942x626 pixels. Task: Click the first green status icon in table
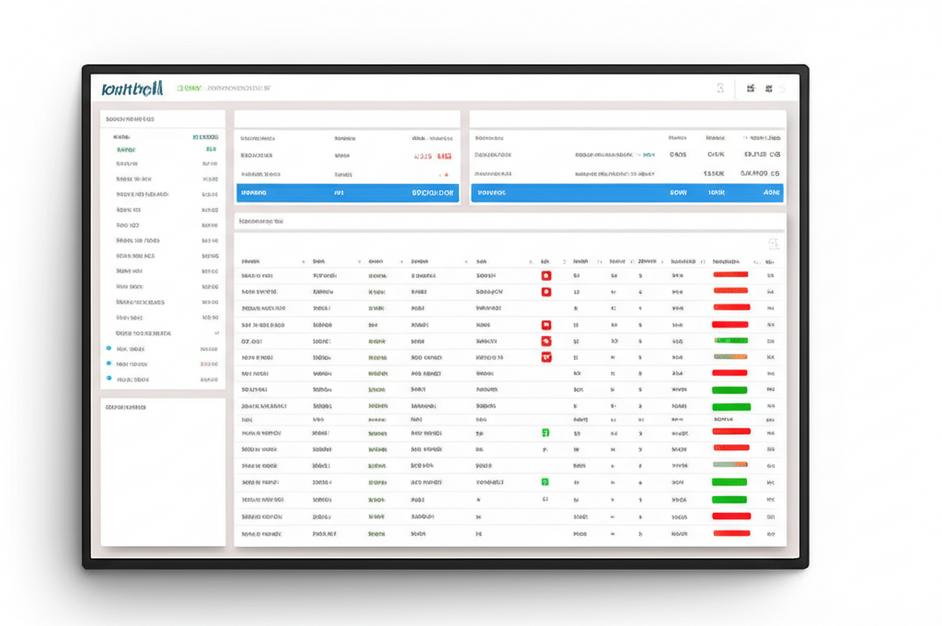coord(545,433)
